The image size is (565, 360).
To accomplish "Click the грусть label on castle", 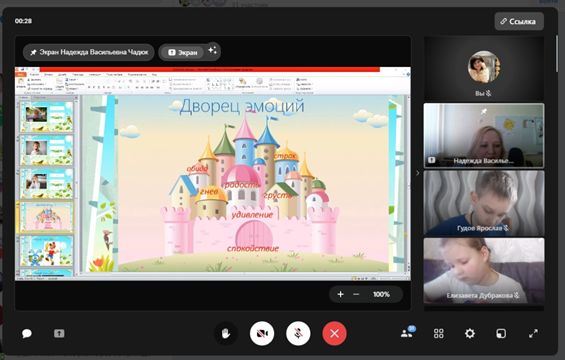I will point(277,195).
